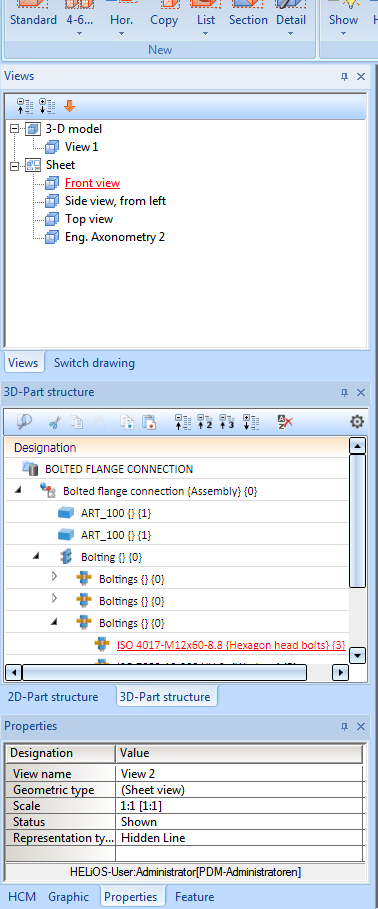Viewport: 378px width, 909px height.
Task: Pin the 3D-Part structure panel
Action: [344, 392]
